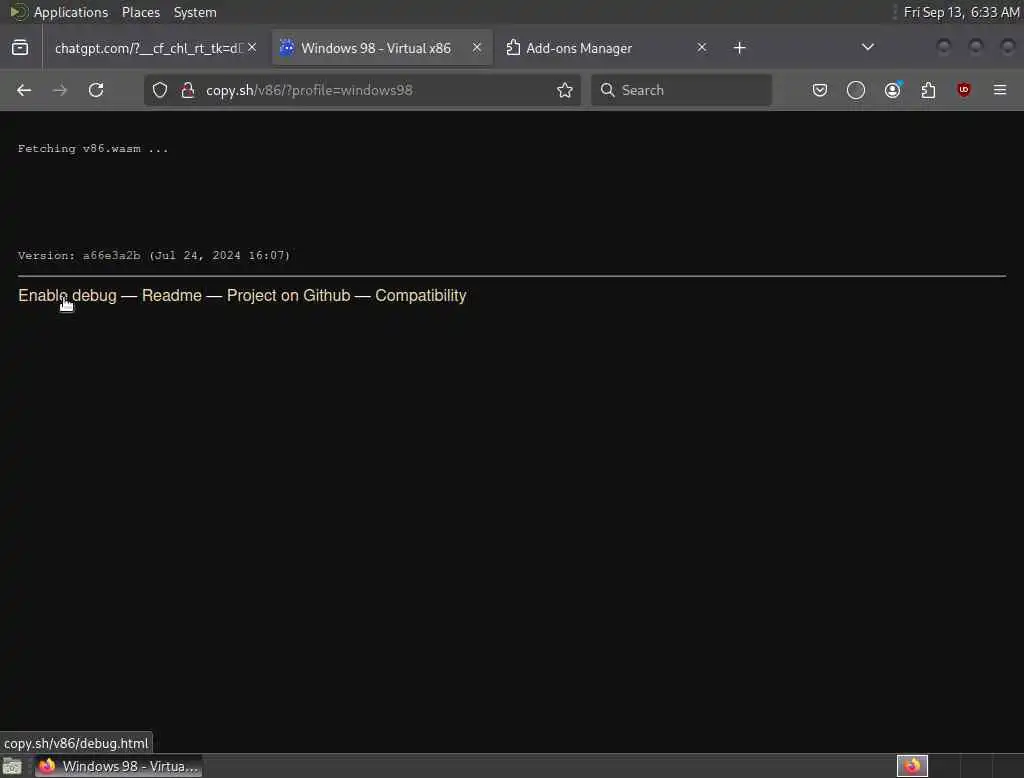Focus the Search box in the toolbar
Screen dimensions: 1024x778
click(681, 90)
